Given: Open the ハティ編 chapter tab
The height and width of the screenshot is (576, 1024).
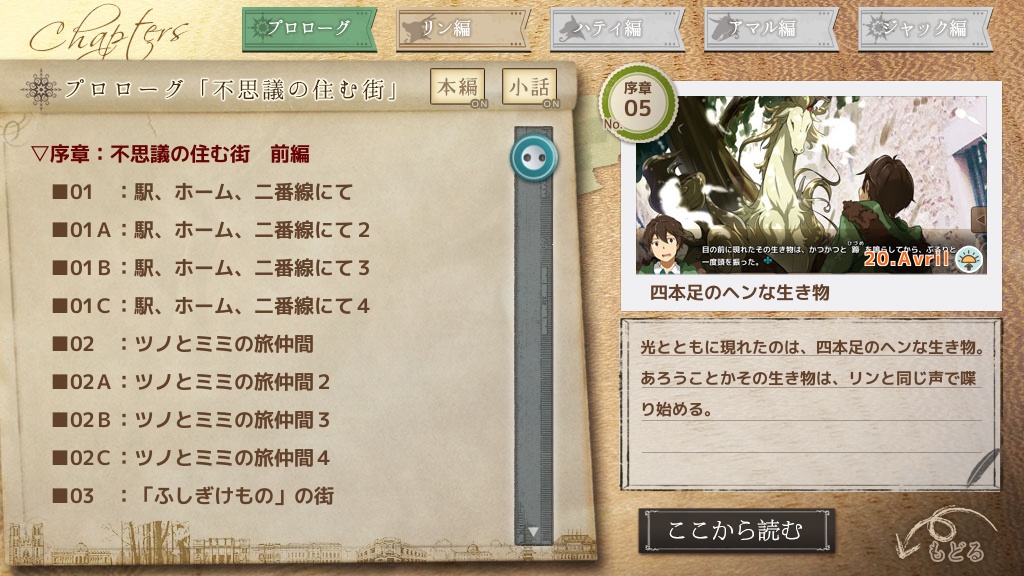Looking at the screenshot, I should (x=617, y=29).
